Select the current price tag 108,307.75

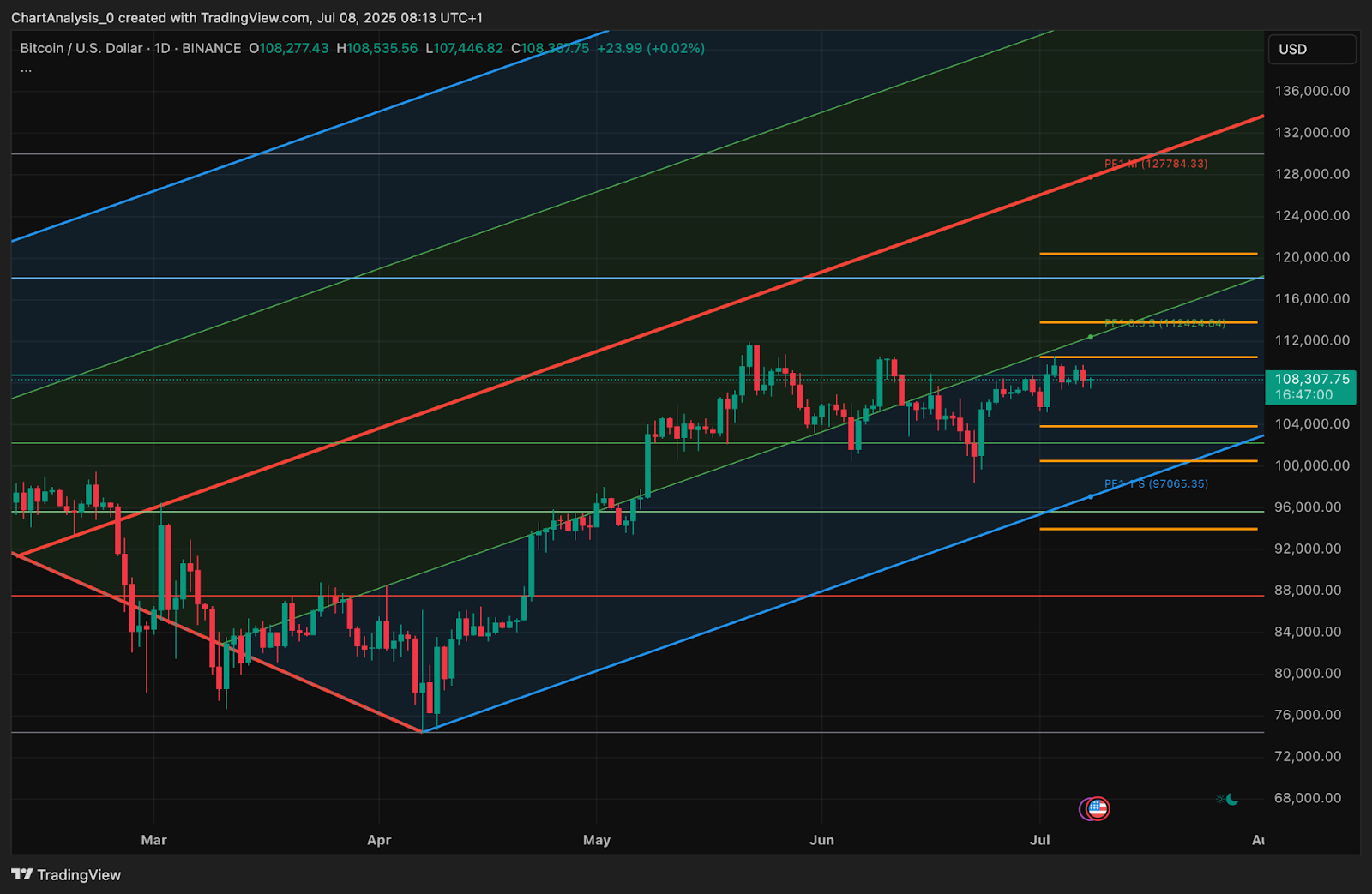[1310, 387]
